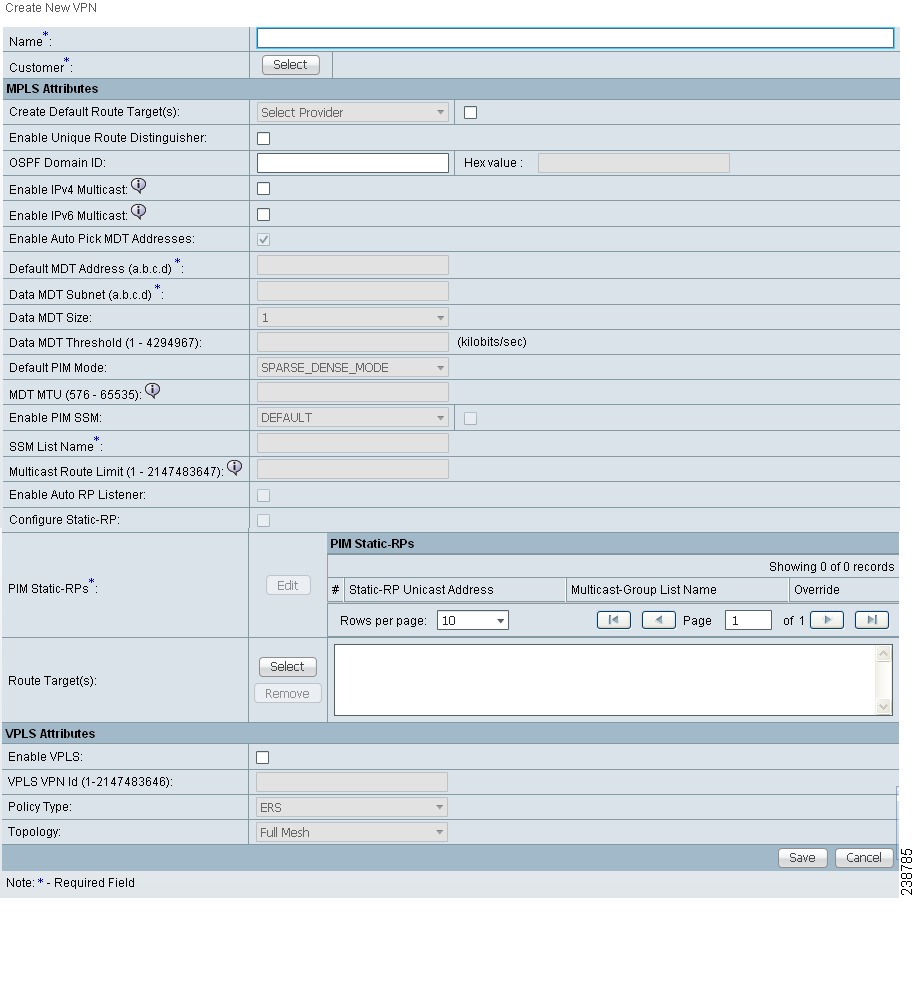Screen dimensions: 918x999
Task: Click the Route Target(s) Remove button
Action: pyautogui.click(x=287, y=693)
